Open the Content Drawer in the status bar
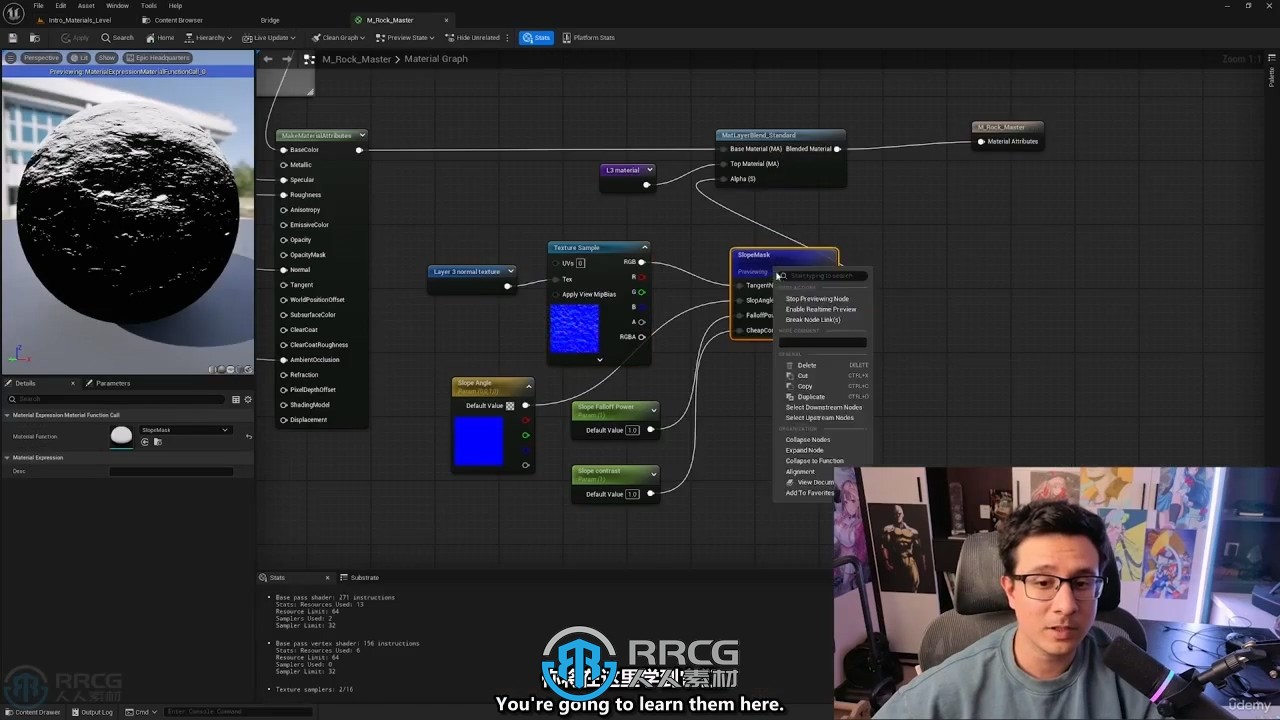Image resolution: width=1280 pixels, height=720 pixels. [x=33, y=712]
